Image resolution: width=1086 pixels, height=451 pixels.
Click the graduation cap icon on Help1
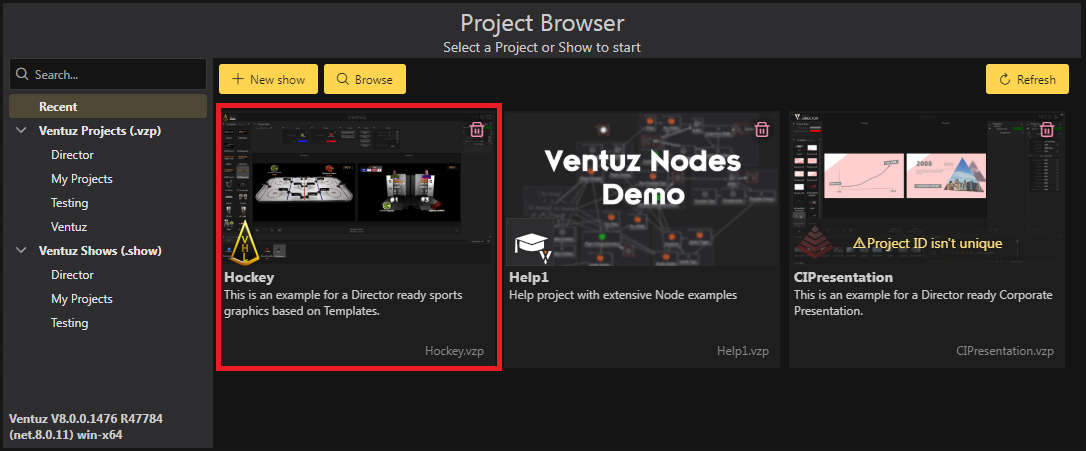point(528,243)
